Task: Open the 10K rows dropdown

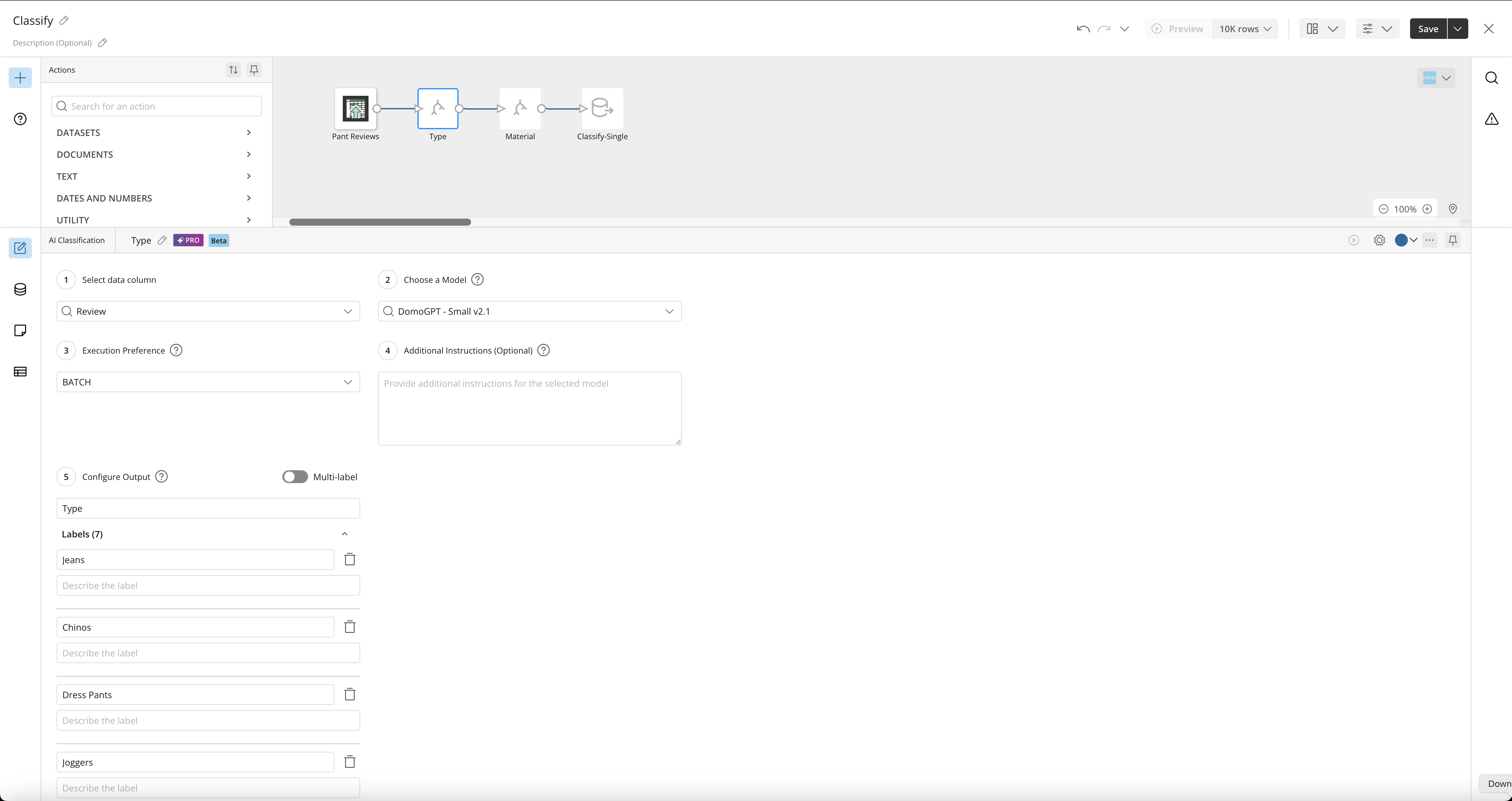Action: pyautogui.click(x=1245, y=29)
